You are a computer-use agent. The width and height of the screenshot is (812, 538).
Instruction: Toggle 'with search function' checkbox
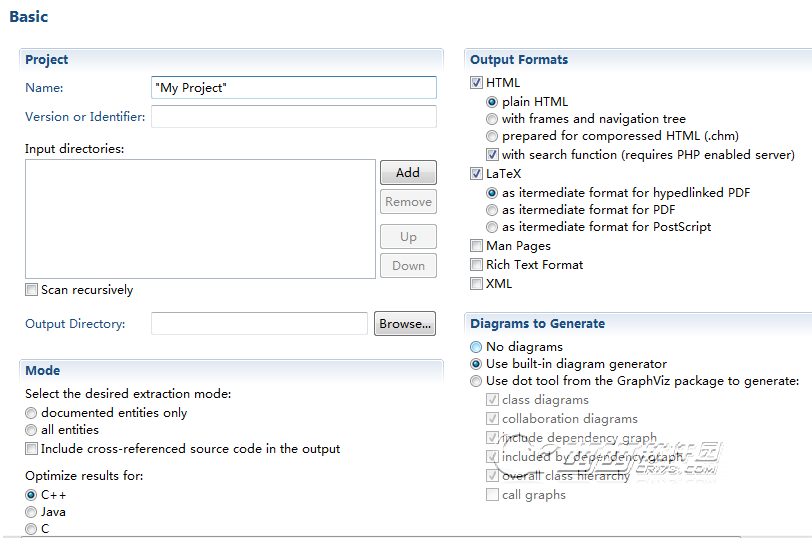point(492,155)
